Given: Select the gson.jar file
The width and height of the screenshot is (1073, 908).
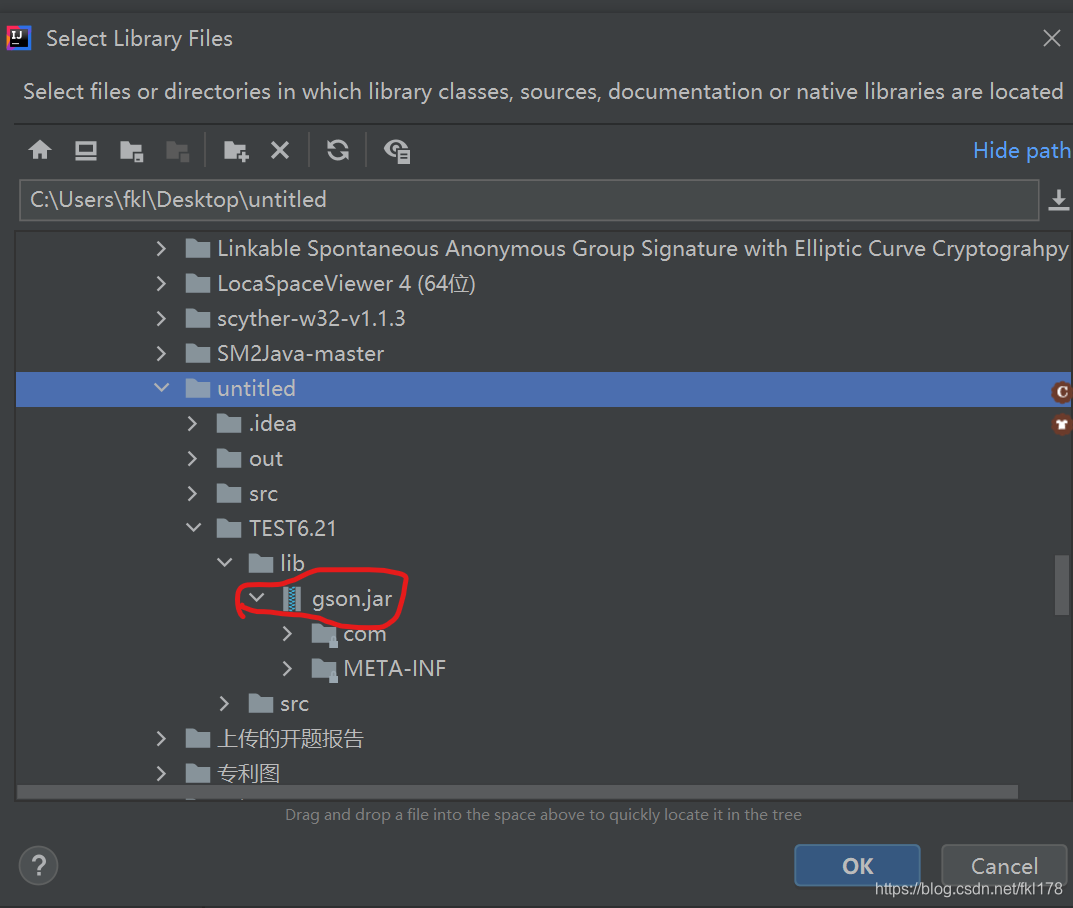Looking at the screenshot, I should coord(352,599).
